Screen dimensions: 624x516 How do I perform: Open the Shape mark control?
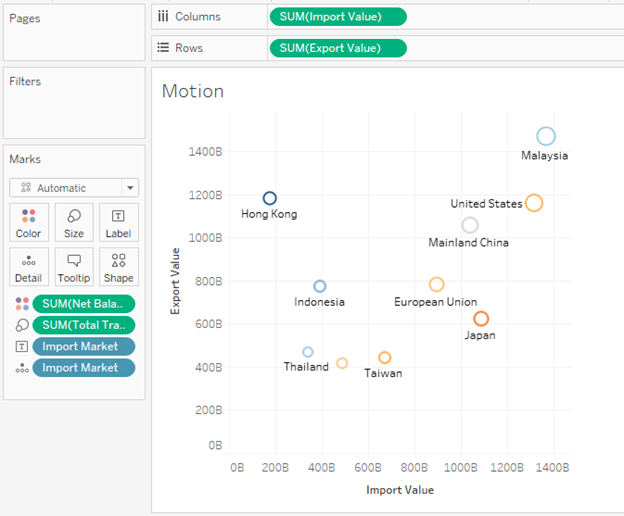118,267
